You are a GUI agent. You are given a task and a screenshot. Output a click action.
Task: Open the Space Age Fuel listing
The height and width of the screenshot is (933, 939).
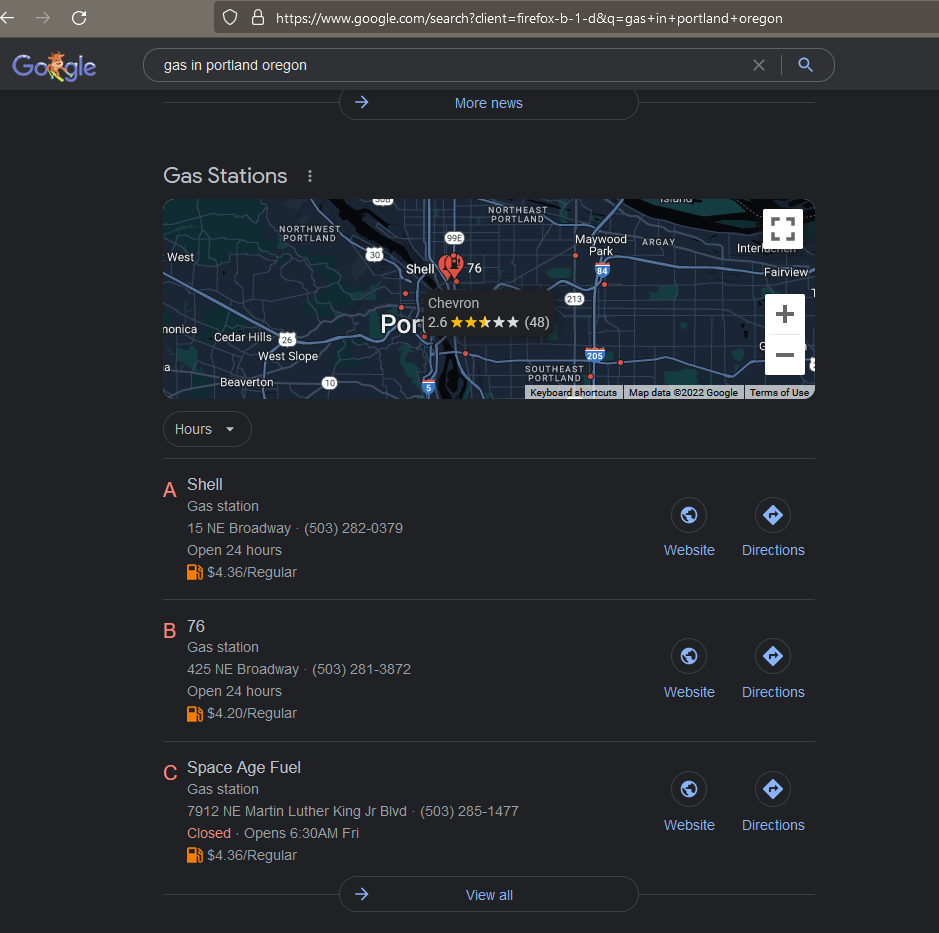(x=244, y=768)
